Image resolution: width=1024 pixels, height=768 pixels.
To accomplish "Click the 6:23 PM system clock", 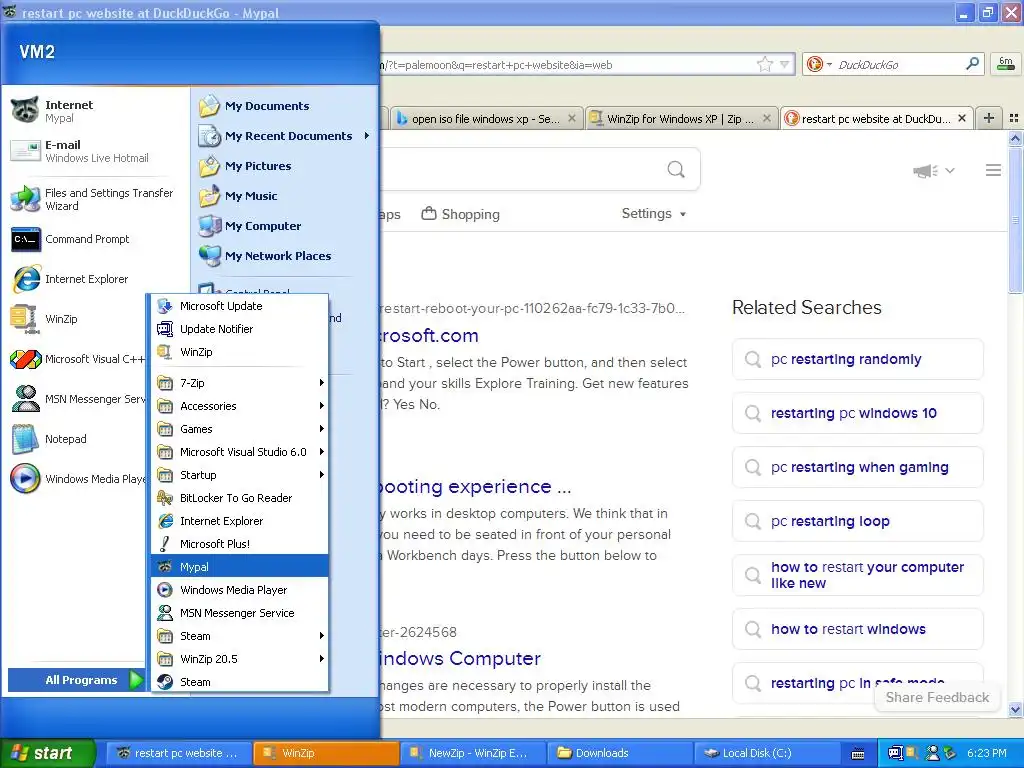I will click(x=986, y=753).
